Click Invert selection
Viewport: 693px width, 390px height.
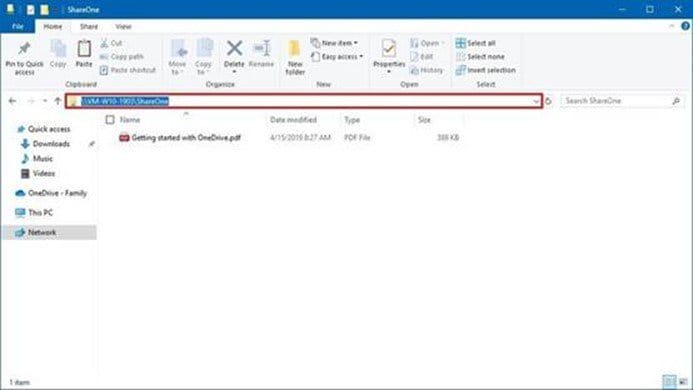coord(485,70)
